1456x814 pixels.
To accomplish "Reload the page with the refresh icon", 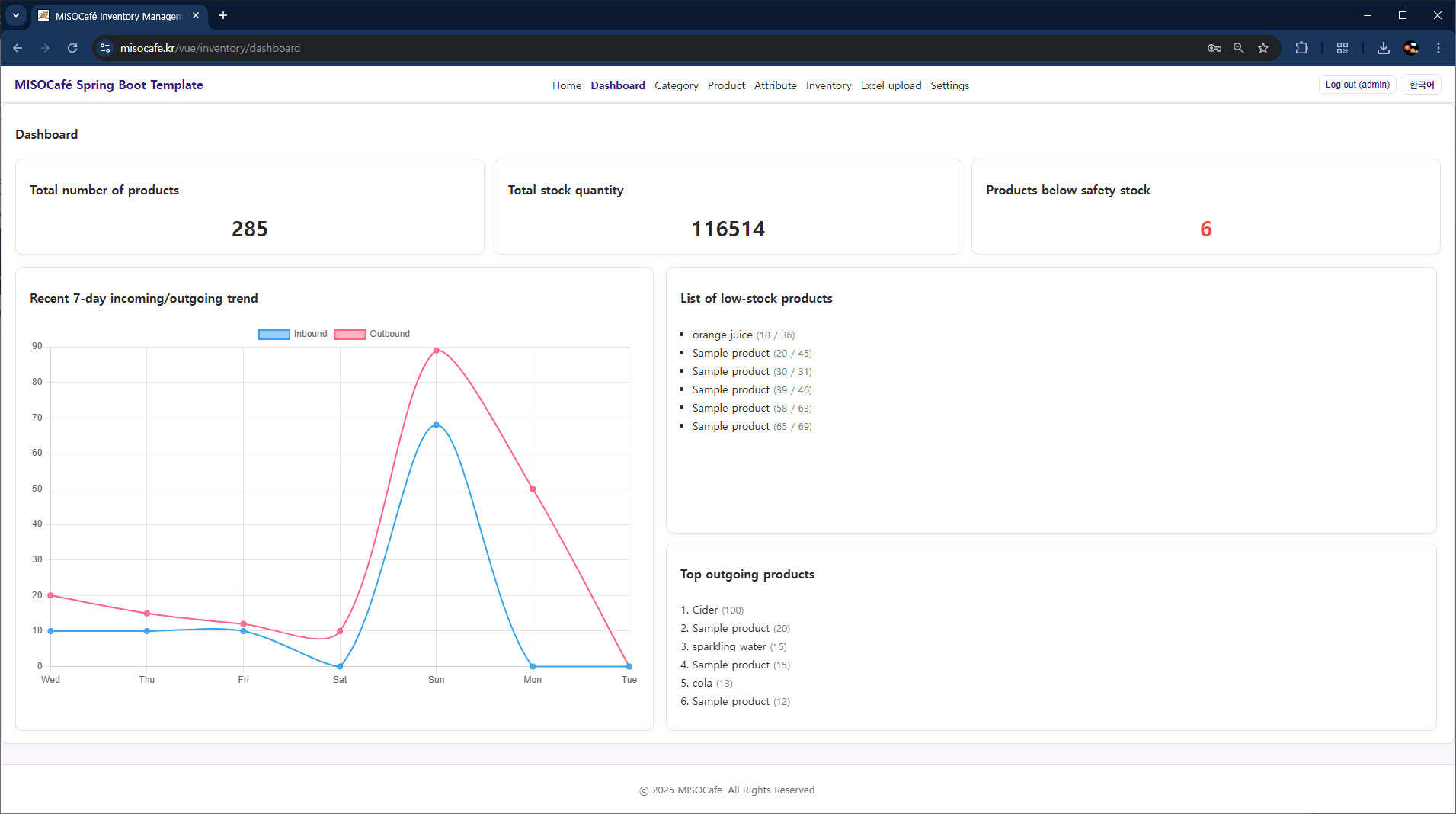I will [x=72, y=47].
